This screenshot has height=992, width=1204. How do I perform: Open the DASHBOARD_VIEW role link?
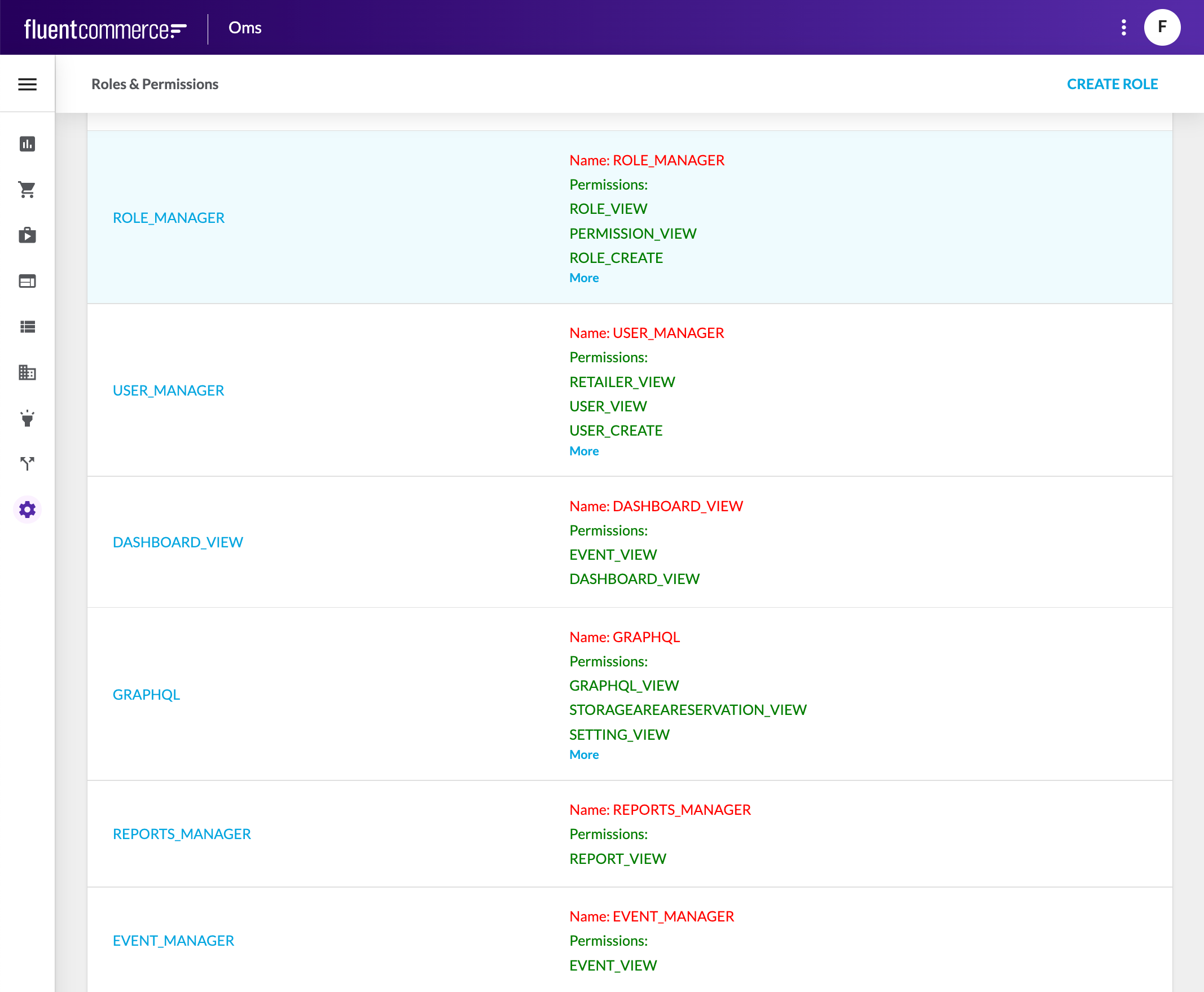pos(178,542)
